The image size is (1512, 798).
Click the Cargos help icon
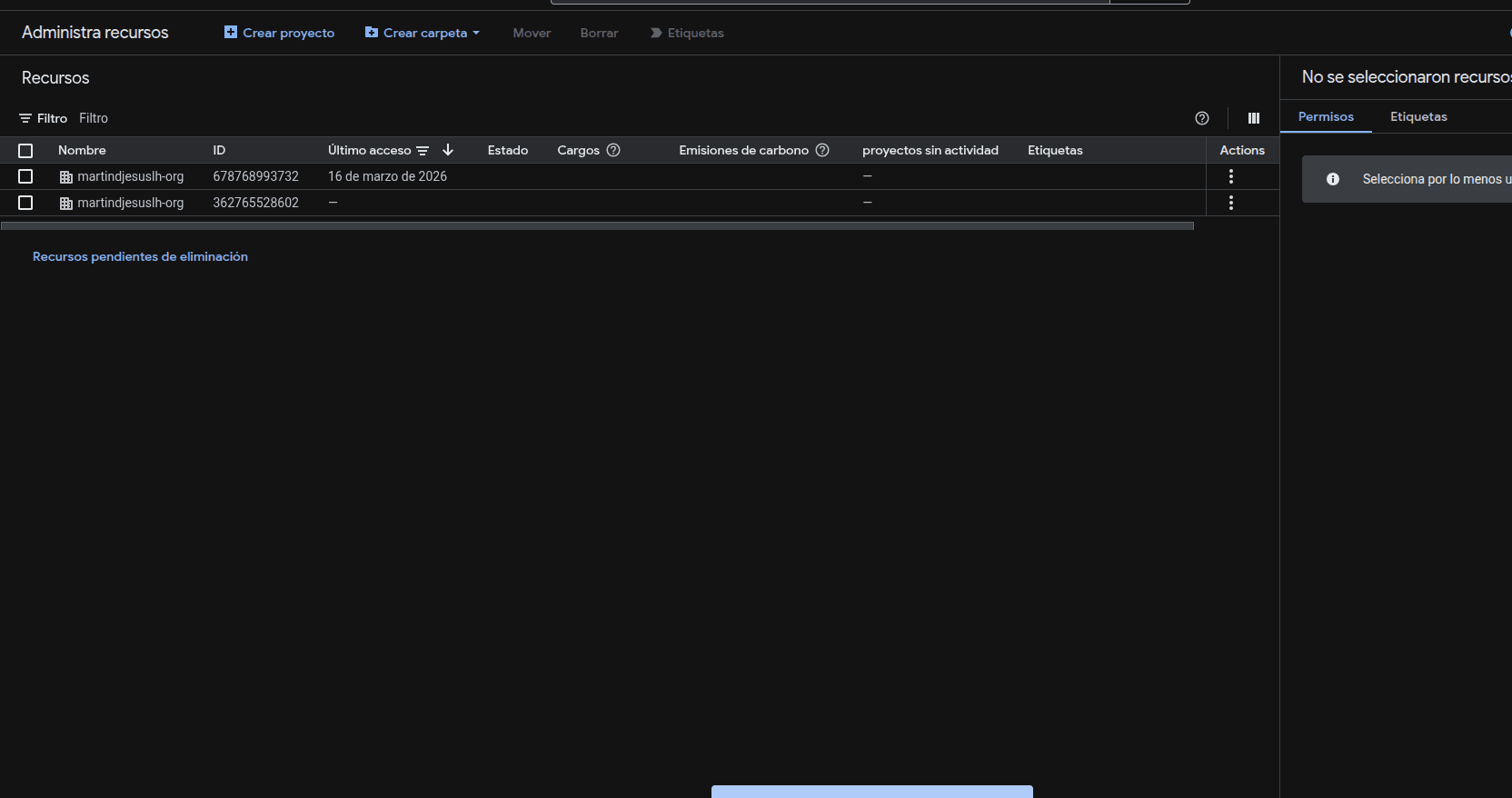pos(613,150)
